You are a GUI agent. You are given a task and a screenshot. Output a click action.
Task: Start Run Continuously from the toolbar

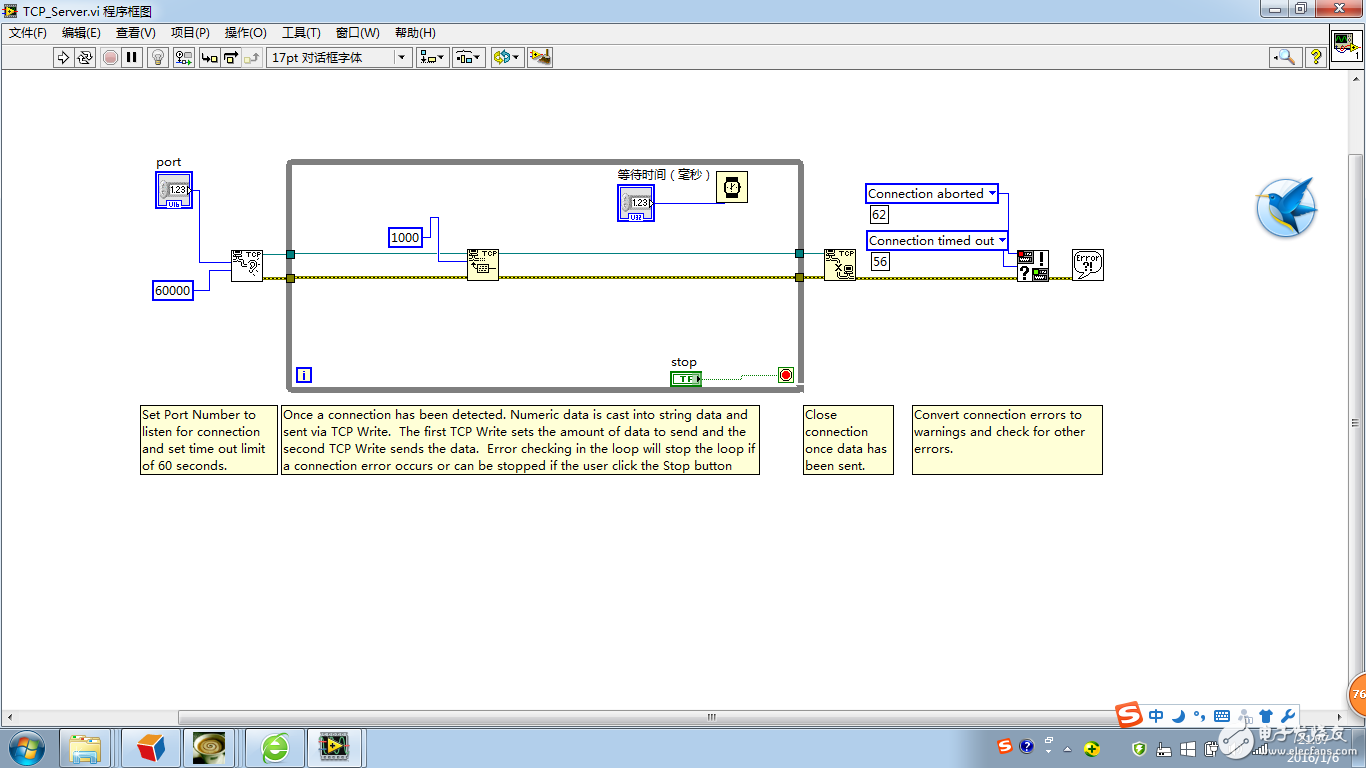tap(85, 57)
